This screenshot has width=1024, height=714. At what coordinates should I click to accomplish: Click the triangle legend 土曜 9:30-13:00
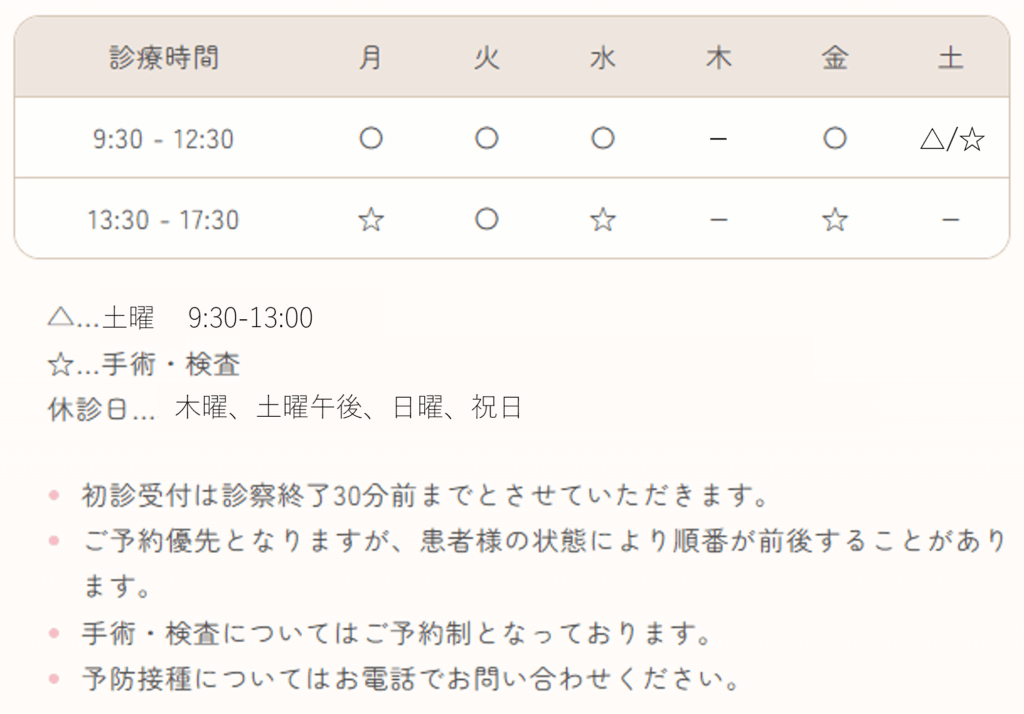tap(180, 318)
